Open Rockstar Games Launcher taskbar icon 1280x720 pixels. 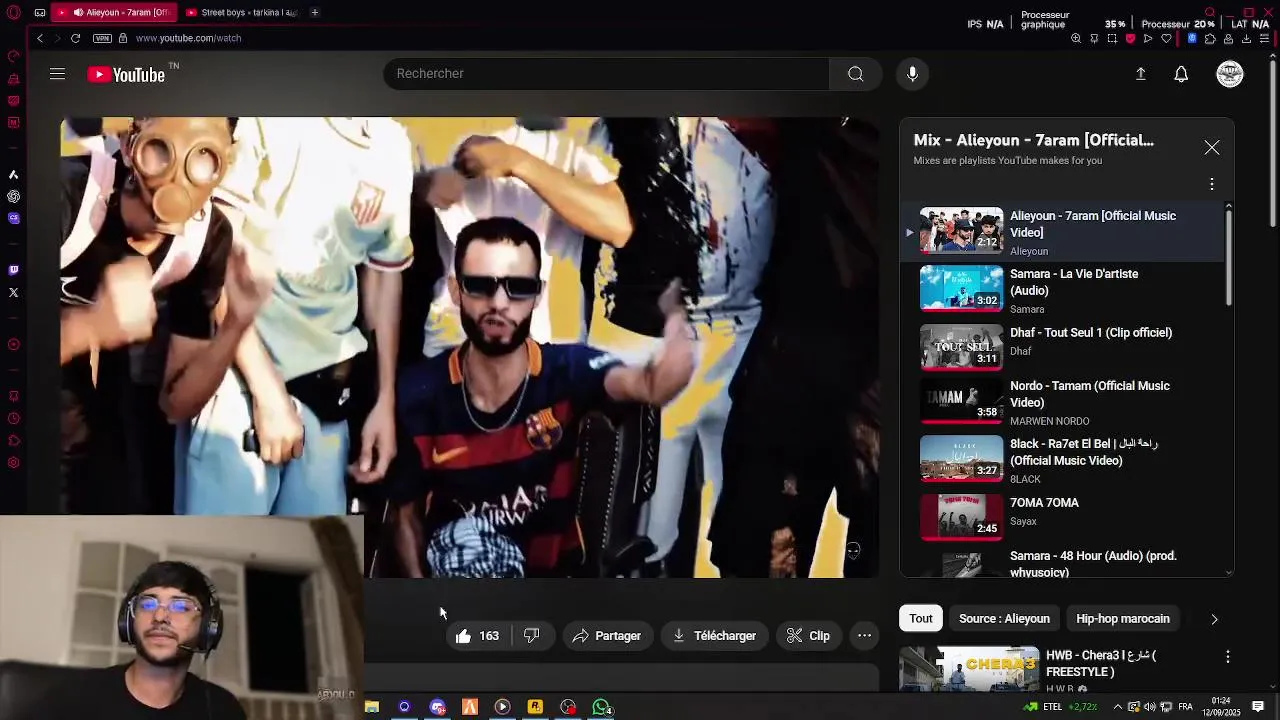(x=535, y=707)
